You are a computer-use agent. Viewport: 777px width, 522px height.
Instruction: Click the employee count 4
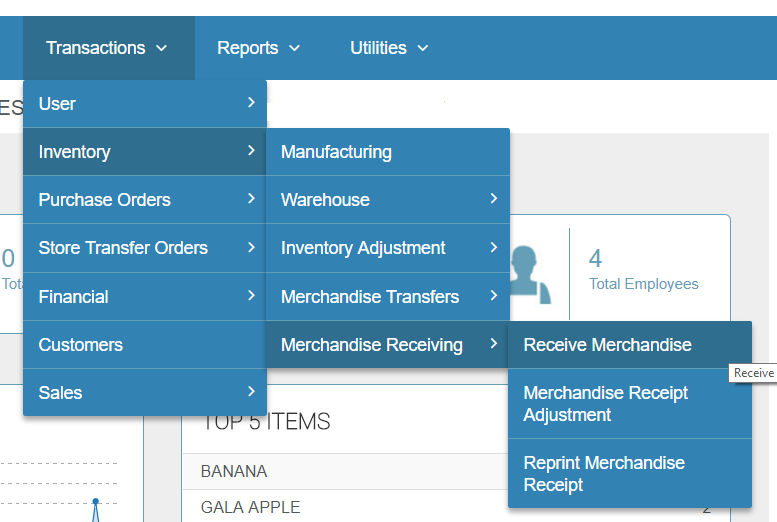click(x=595, y=258)
